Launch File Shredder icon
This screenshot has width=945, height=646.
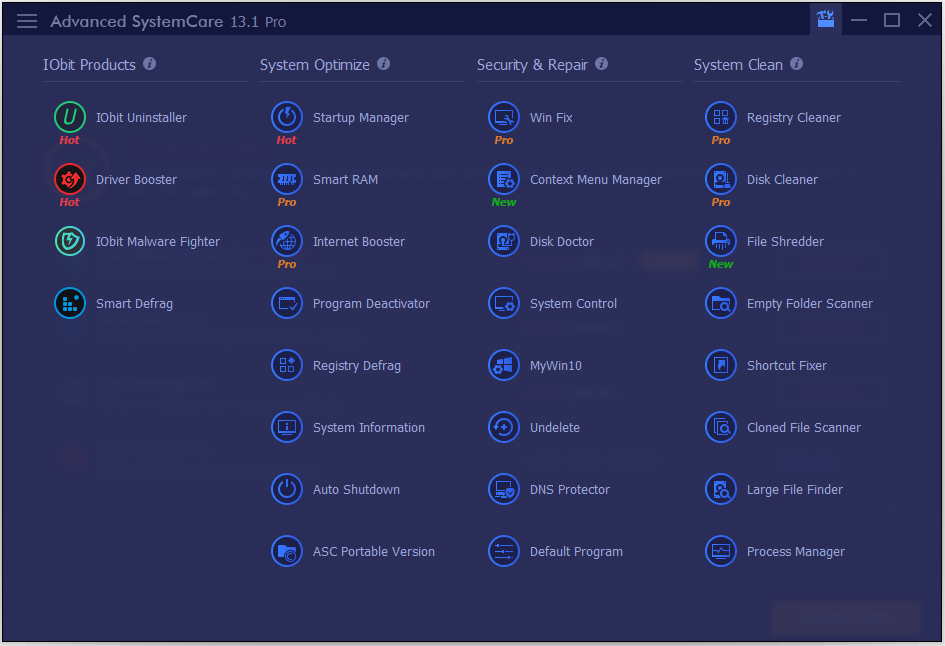click(721, 241)
